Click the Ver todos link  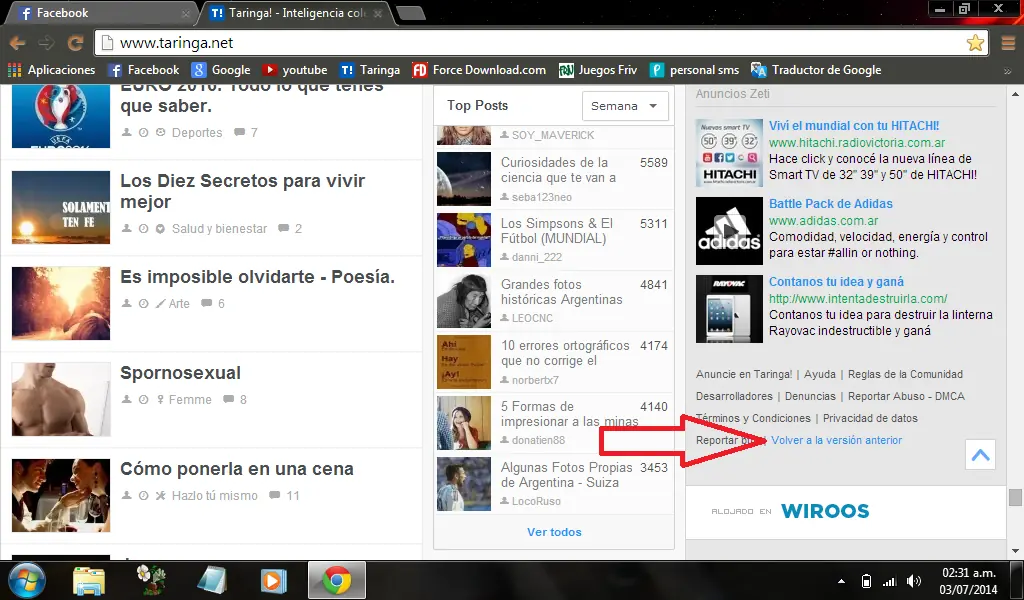(x=554, y=532)
